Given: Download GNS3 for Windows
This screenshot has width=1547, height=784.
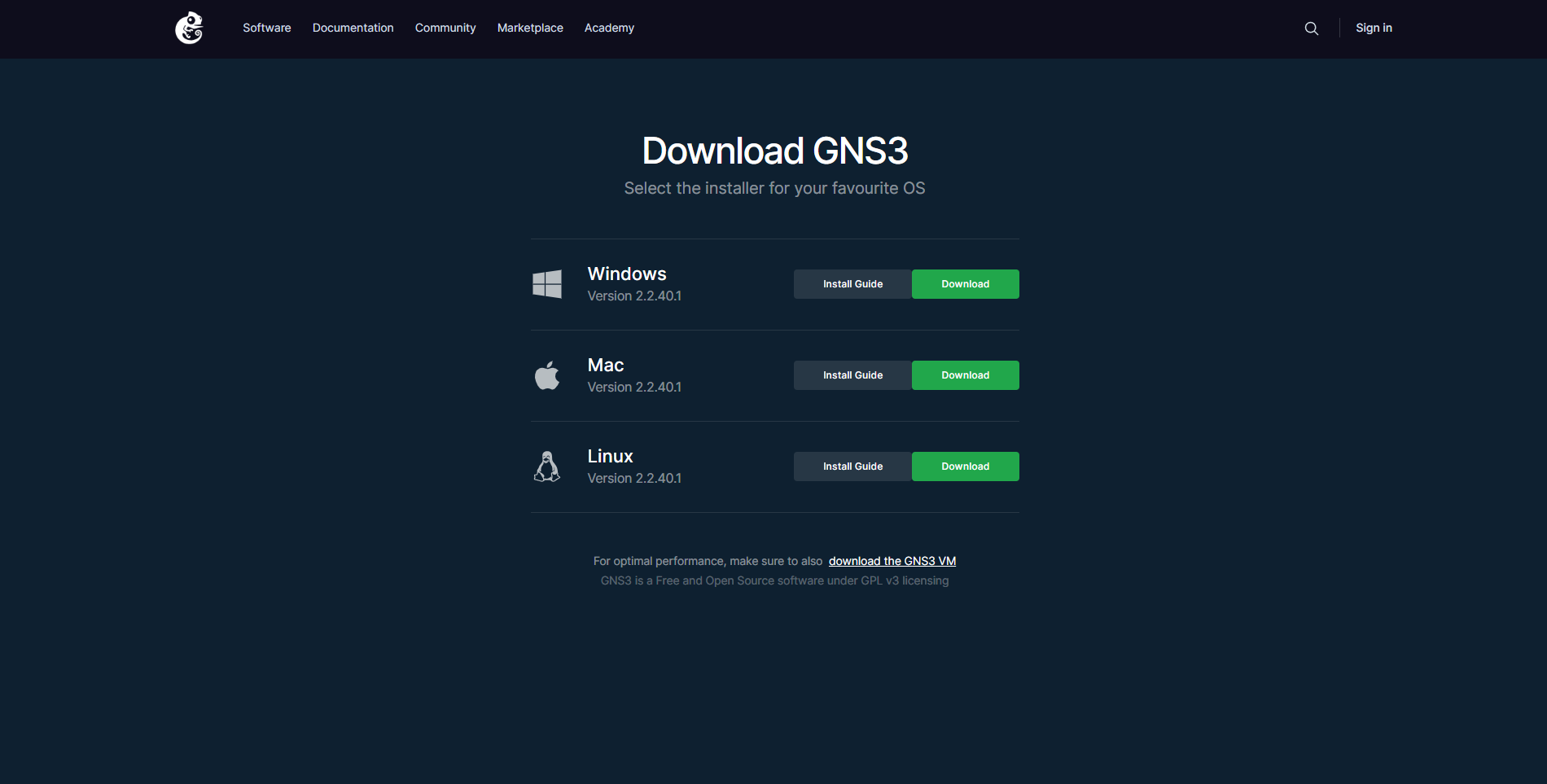Looking at the screenshot, I should coord(966,284).
